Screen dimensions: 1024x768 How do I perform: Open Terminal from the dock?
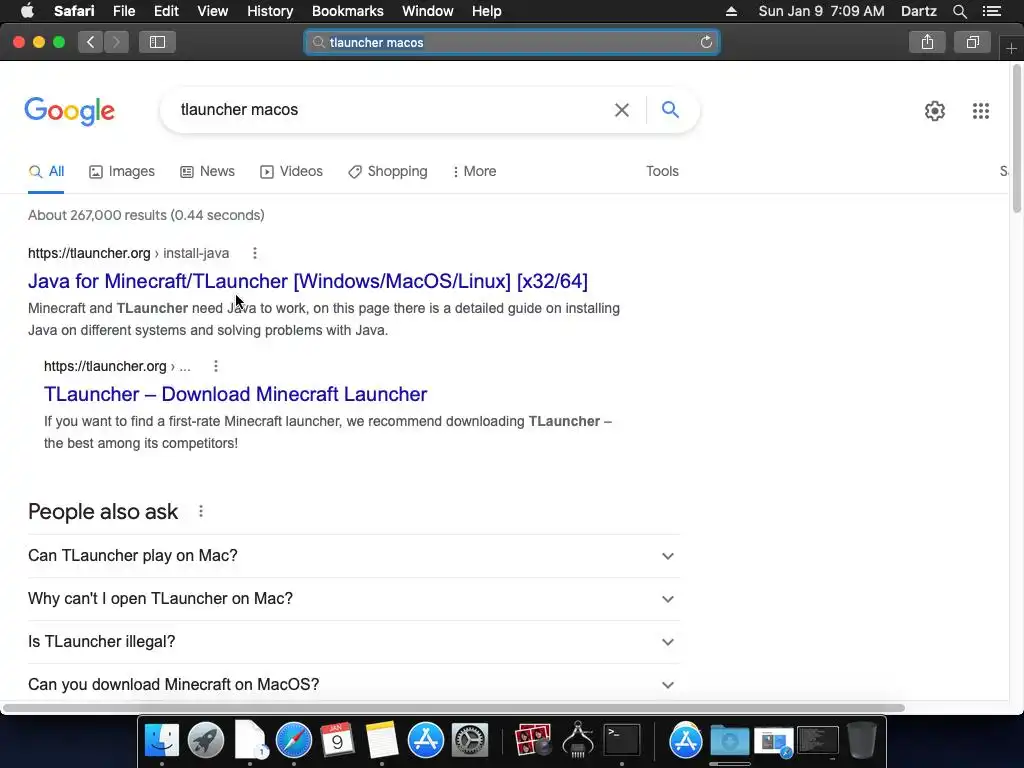pyautogui.click(x=622, y=740)
